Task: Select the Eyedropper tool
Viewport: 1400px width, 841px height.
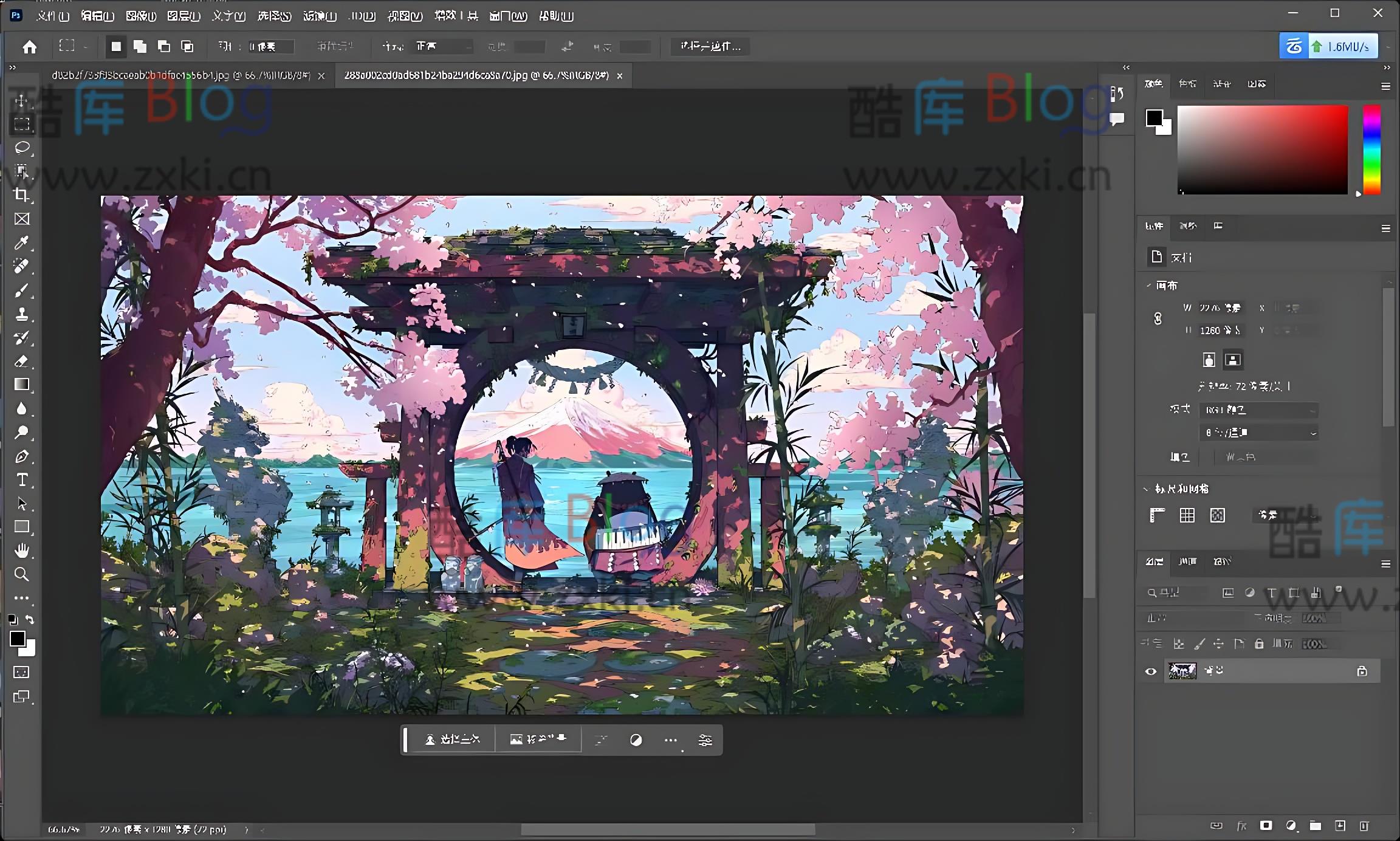Action: (22, 243)
